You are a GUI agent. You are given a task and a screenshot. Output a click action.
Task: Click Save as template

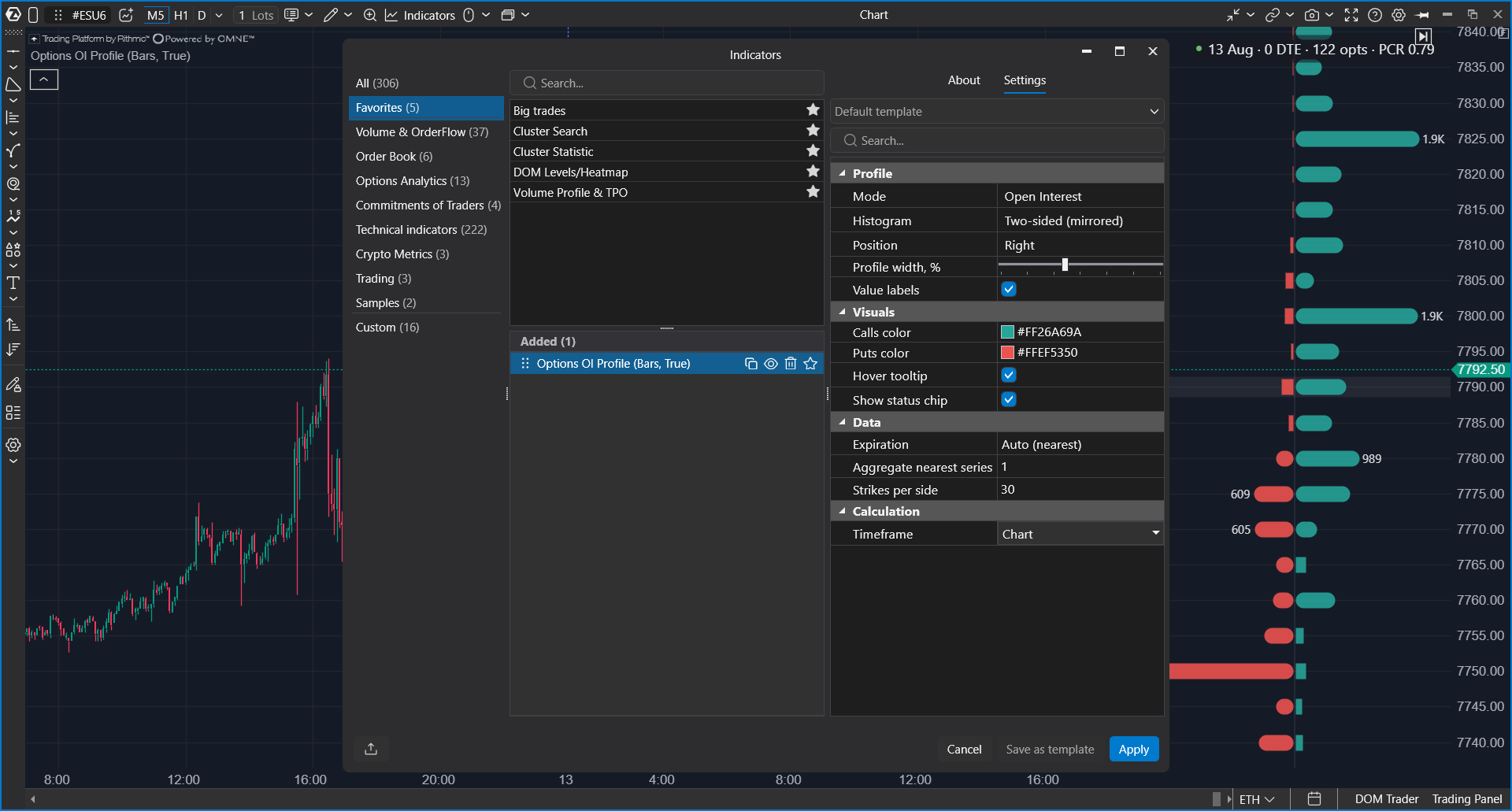(x=1050, y=749)
